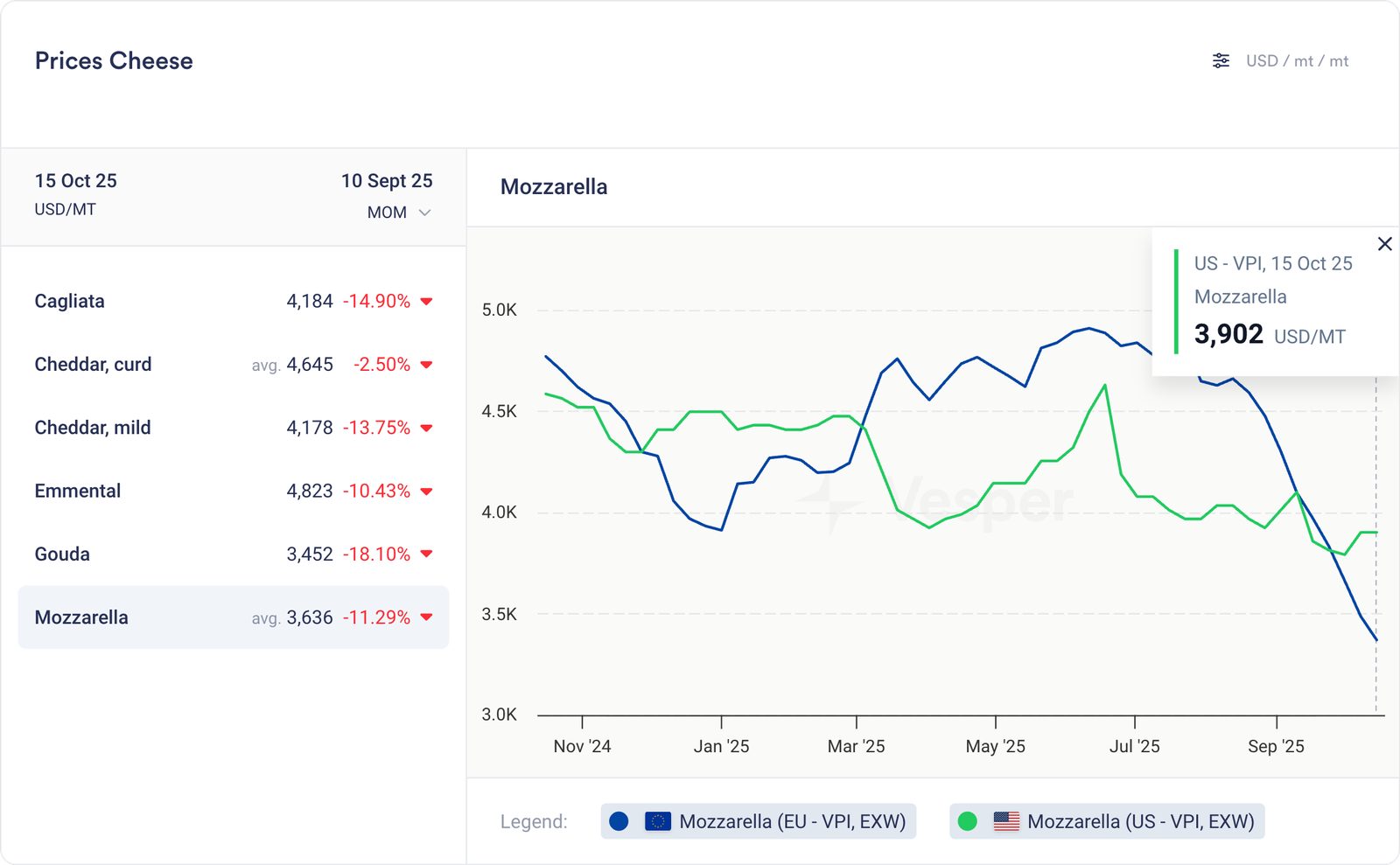Select the Mozzarella price row
Viewport: 1400px width, 865px height.
point(233,617)
